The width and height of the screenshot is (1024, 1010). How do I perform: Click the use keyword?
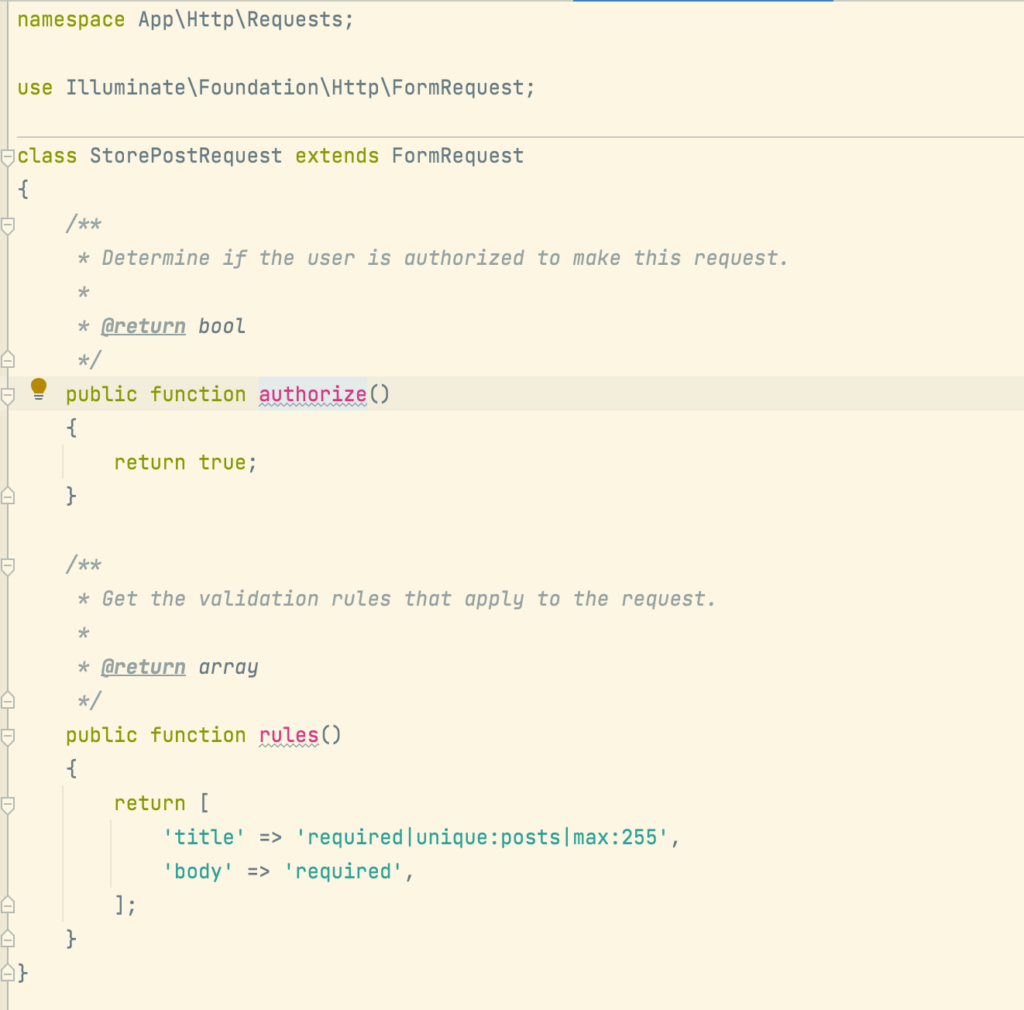point(35,87)
